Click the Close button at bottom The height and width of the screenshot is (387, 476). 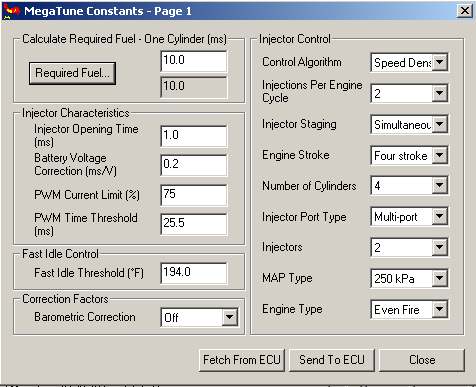click(422, 360)
